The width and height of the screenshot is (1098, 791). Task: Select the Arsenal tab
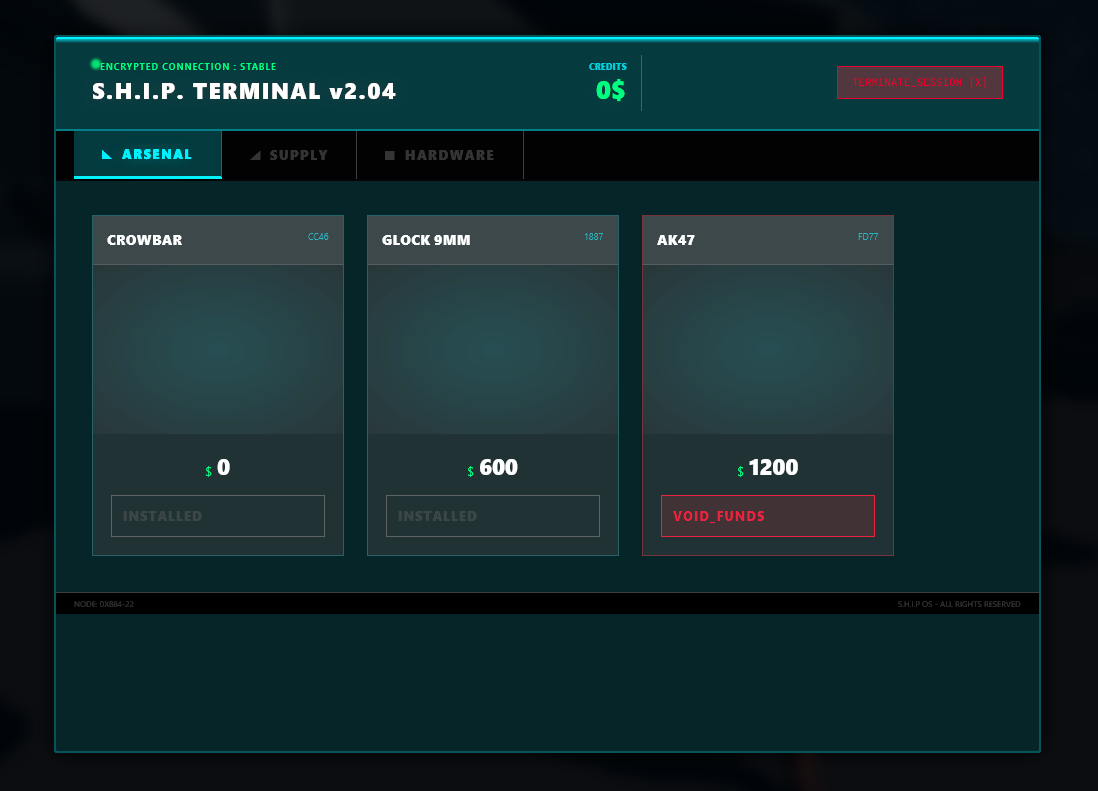click(148, 155)
